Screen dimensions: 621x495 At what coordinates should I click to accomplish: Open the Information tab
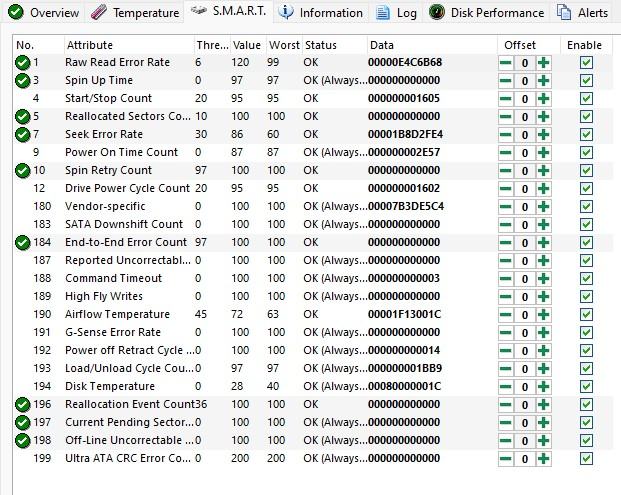click(321, 13)
